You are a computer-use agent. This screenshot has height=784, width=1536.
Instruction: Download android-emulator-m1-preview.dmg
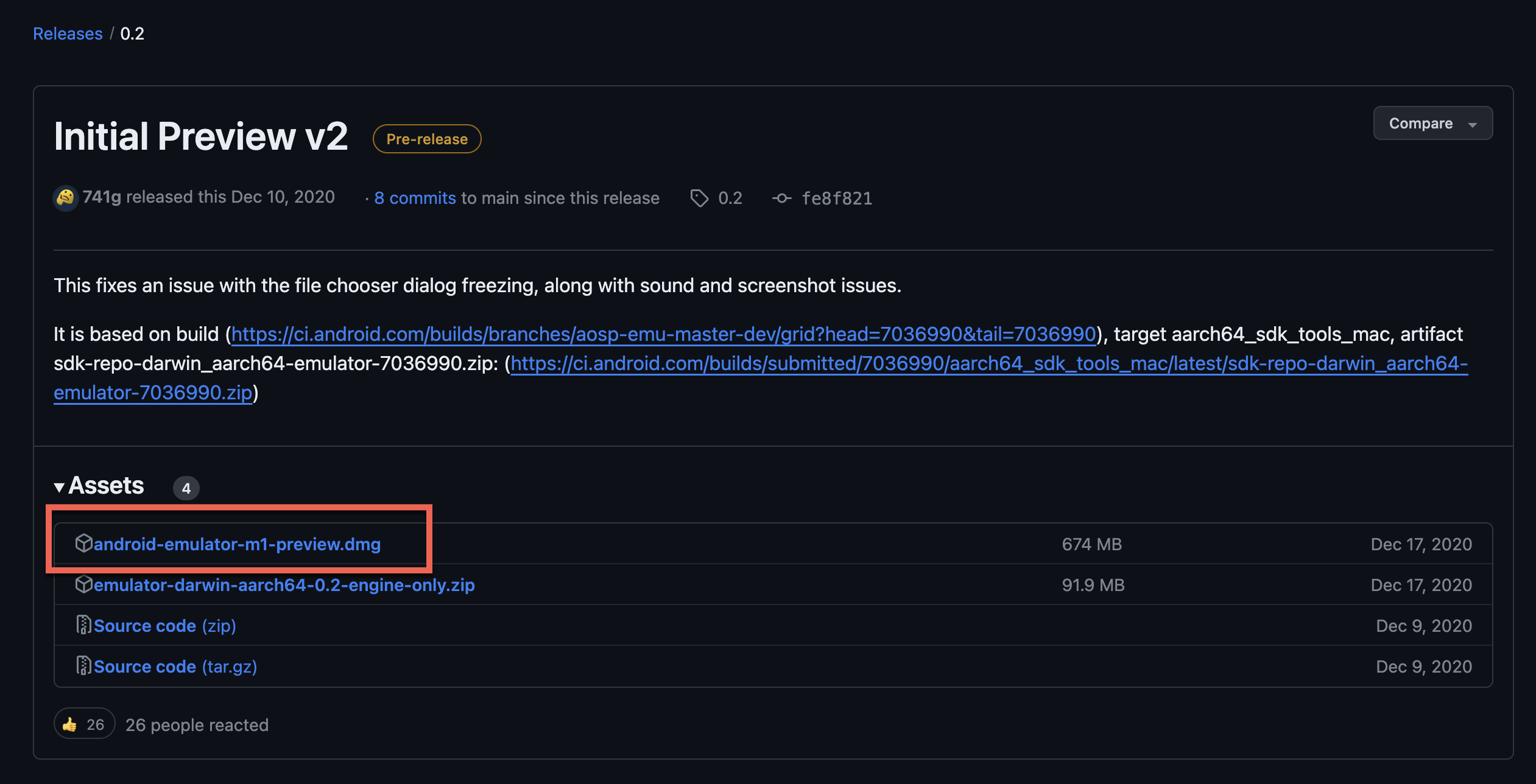(x=237, y=544)
